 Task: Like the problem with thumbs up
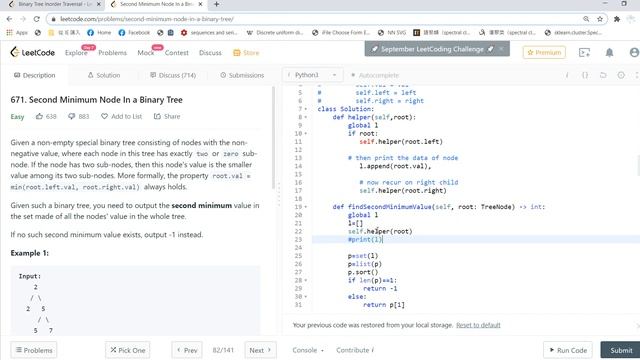39,116
